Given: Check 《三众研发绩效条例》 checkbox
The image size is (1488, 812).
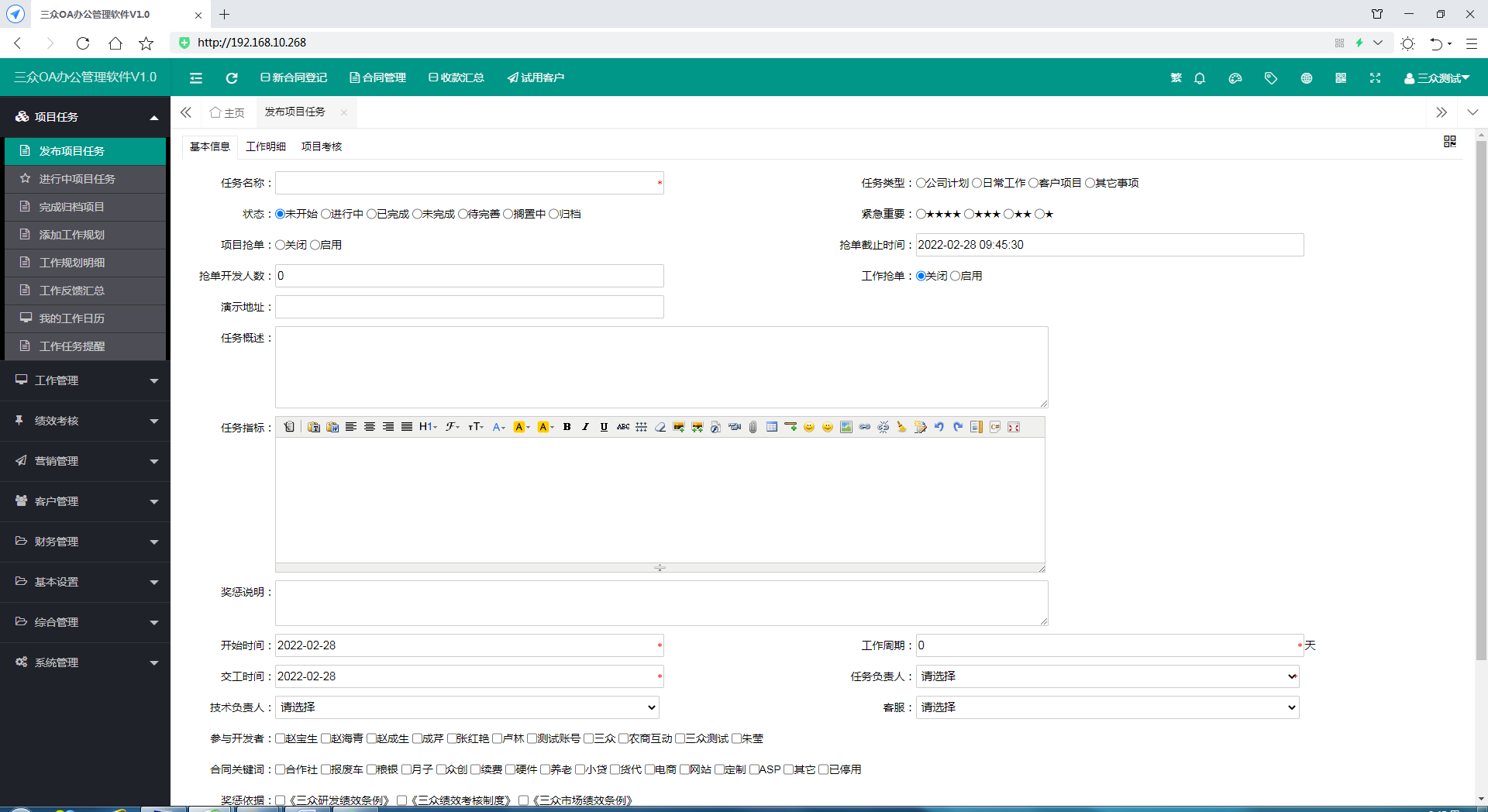Looking at the screenshot, I should [x=281, y=800].
